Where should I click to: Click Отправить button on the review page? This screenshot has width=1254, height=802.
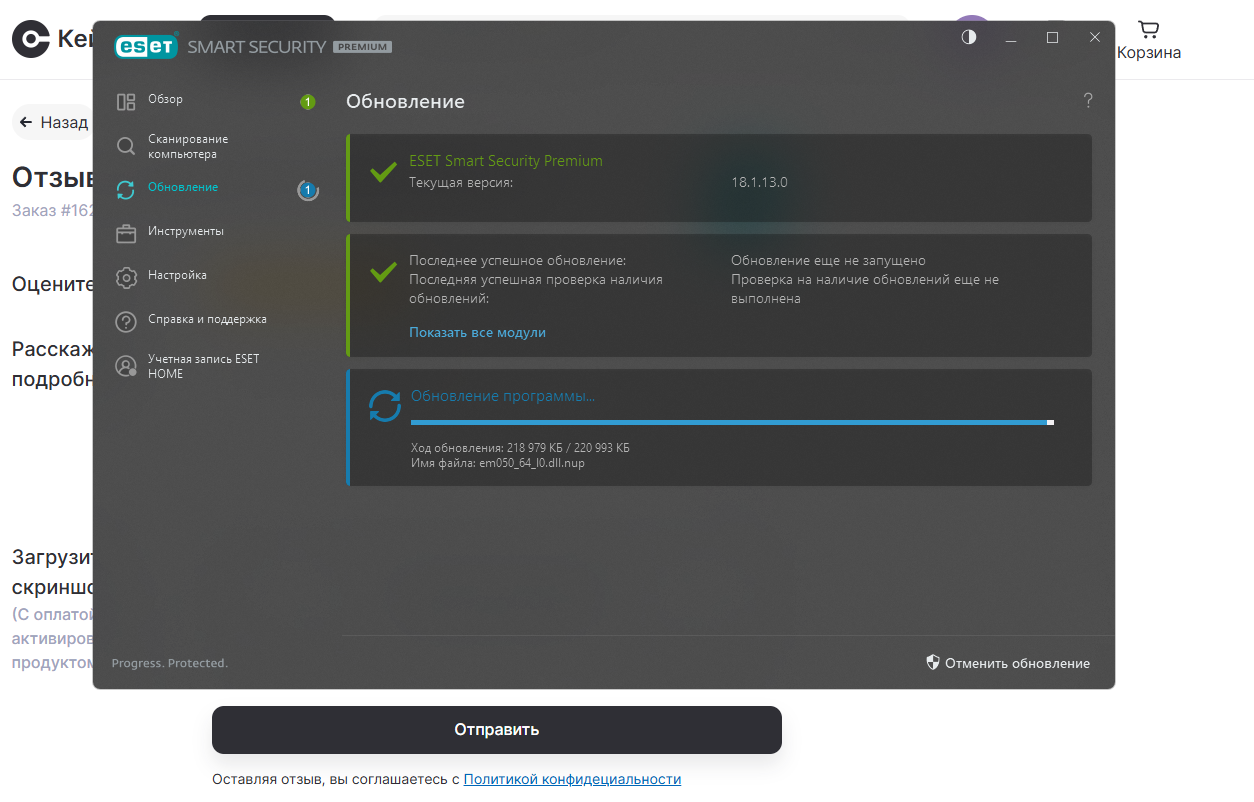tap(497, 730)
